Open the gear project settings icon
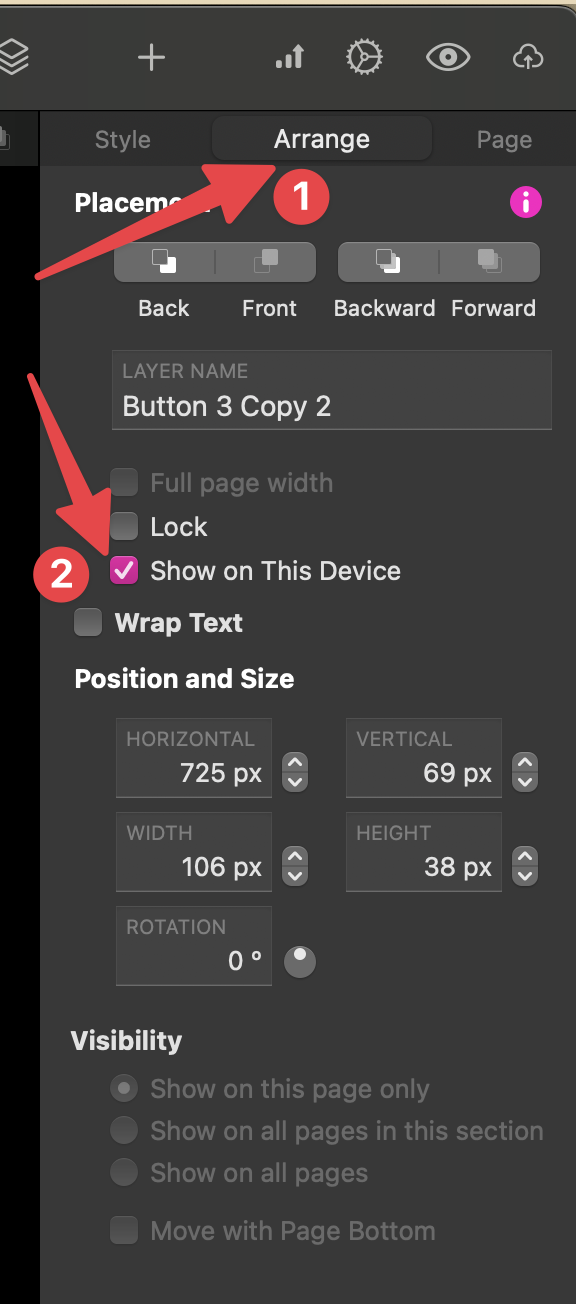The height and width of the screenshot is (1304, 576). click(364, 58)
